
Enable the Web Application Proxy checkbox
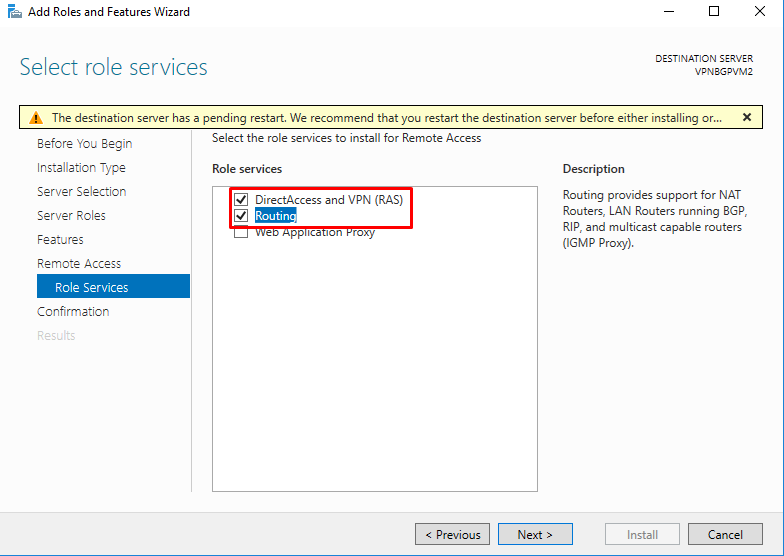coord(241,233)
